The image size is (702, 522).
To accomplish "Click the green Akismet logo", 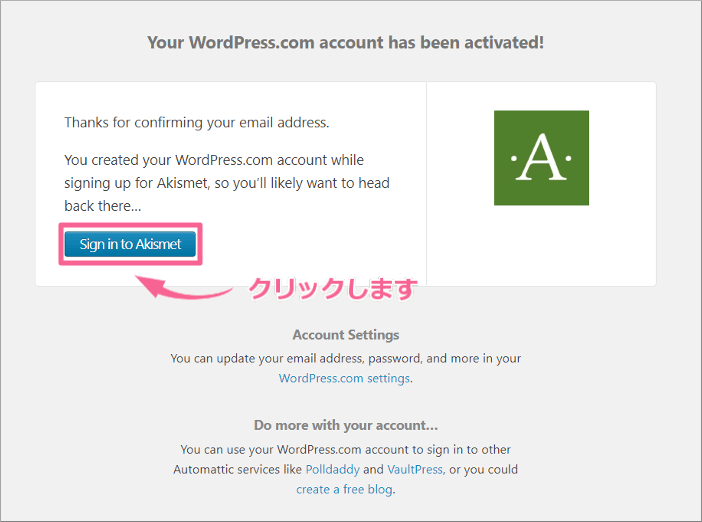I will [541, 158].
